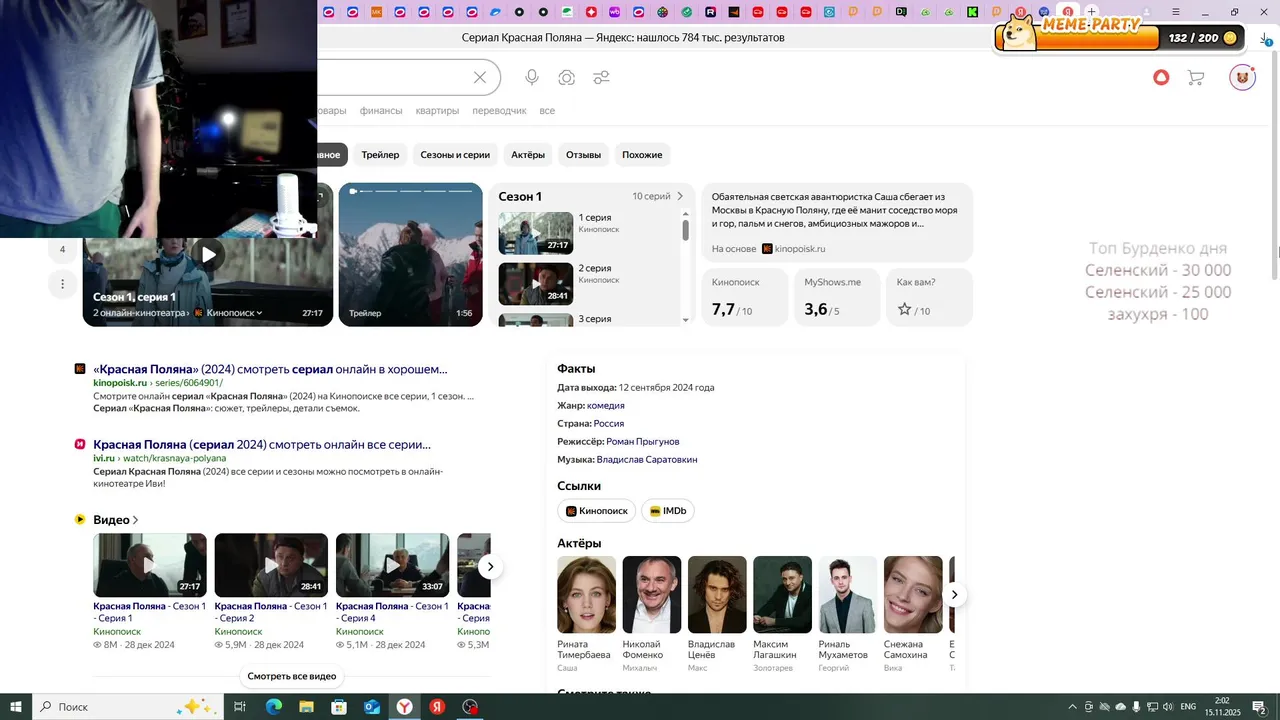The height and width of the screenshot is (720, 1280).
Task: Open the Трейлер video thumbnail 1:56
Action: (411, 254)
